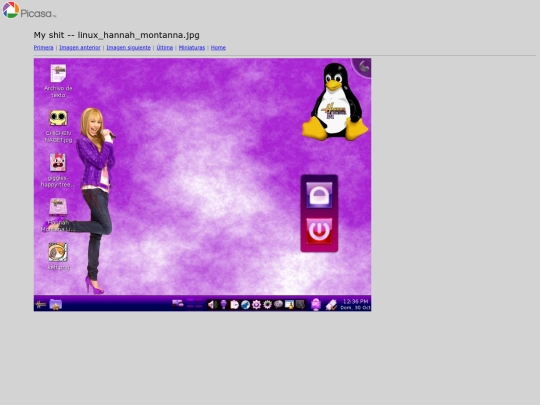Open the Primera link
This screenshot has height=405, width=540.
tap(43, 48)
